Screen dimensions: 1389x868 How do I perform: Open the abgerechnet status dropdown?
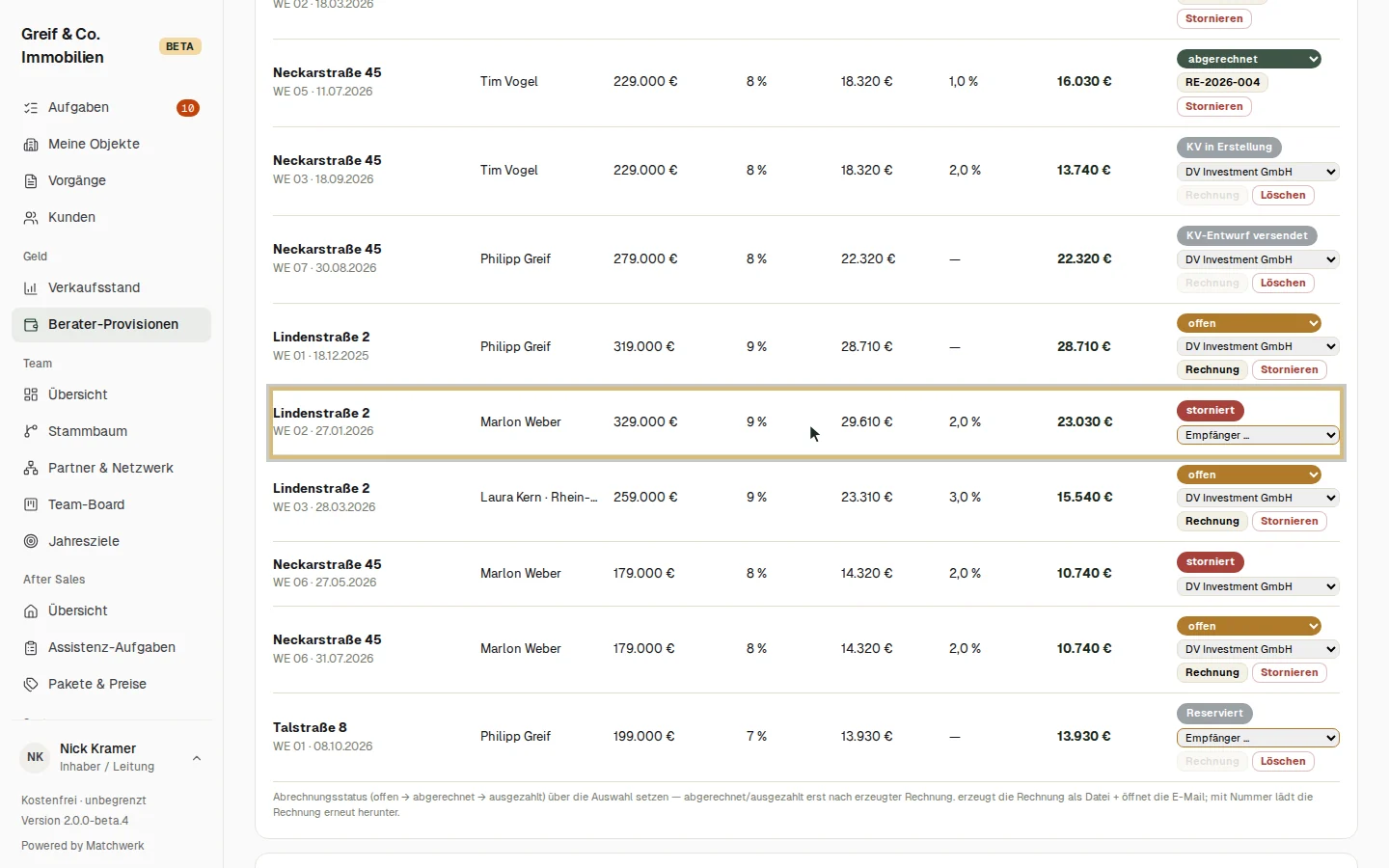(1248, 59)
